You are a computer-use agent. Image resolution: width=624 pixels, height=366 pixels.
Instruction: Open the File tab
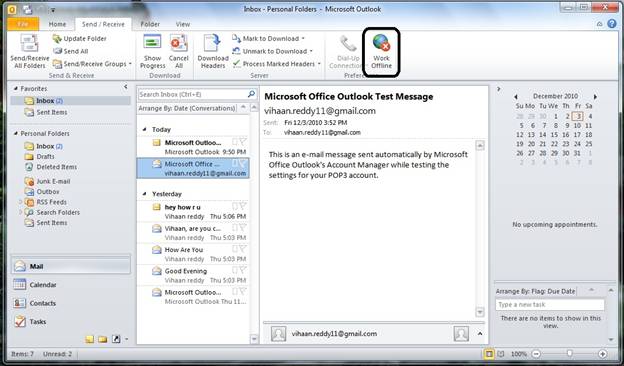[x=23, y=24]
